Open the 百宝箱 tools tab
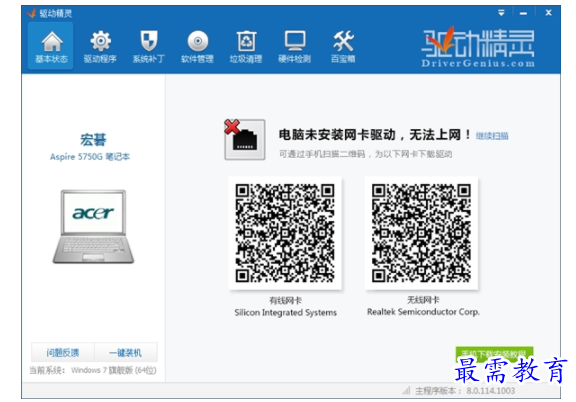Image resolution: width=576 pixels, height=402 pixels. (x=343, y=46)
